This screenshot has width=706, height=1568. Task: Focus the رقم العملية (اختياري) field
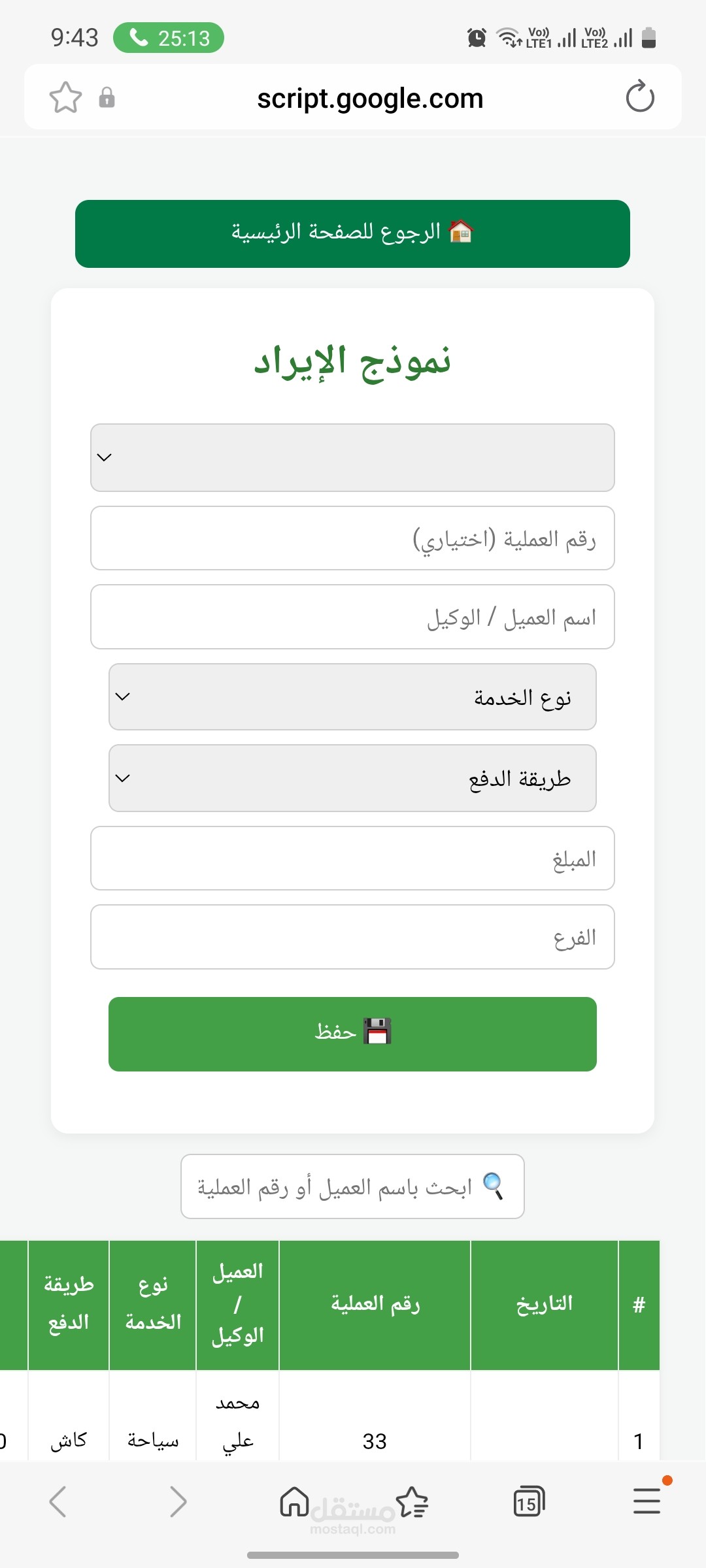(x=352, y=538)
